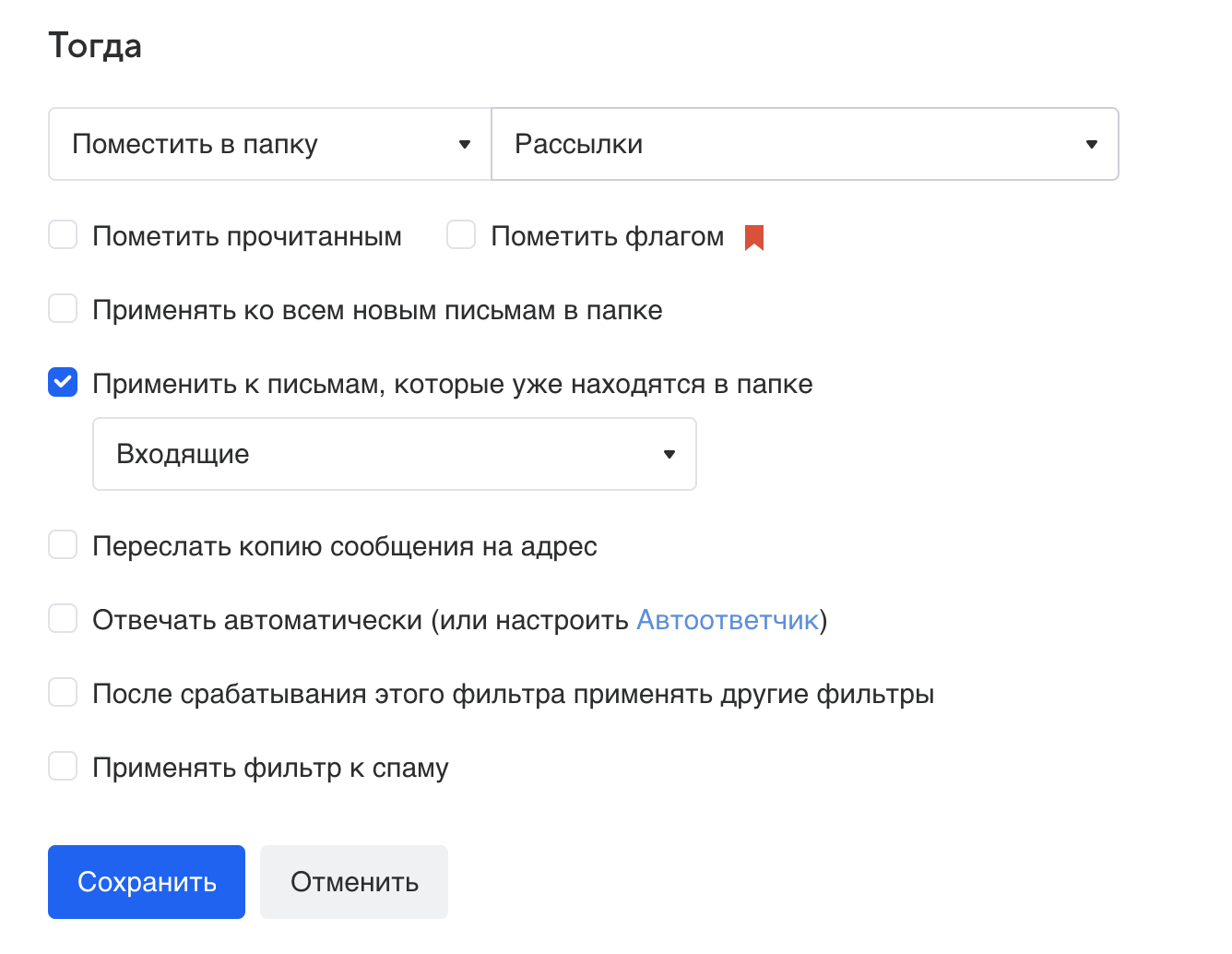Uncheck 'Применить к письмам, которые уже находятся'
This screenshot has height=954, width=1232.
pos(63,383)
